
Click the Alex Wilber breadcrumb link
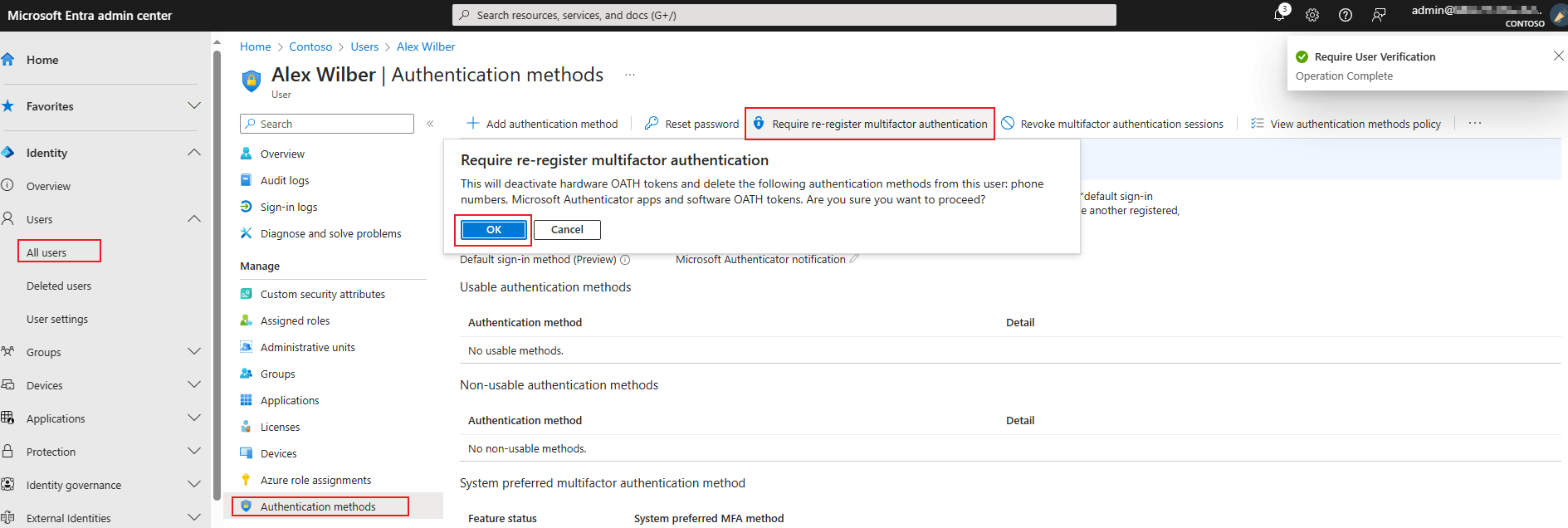(x=426, y=46)
